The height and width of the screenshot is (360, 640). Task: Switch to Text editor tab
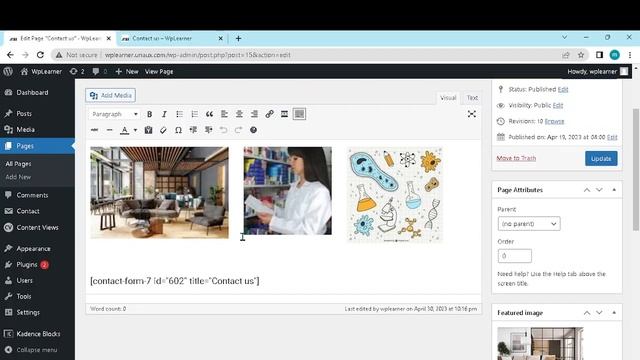point(472,98)
